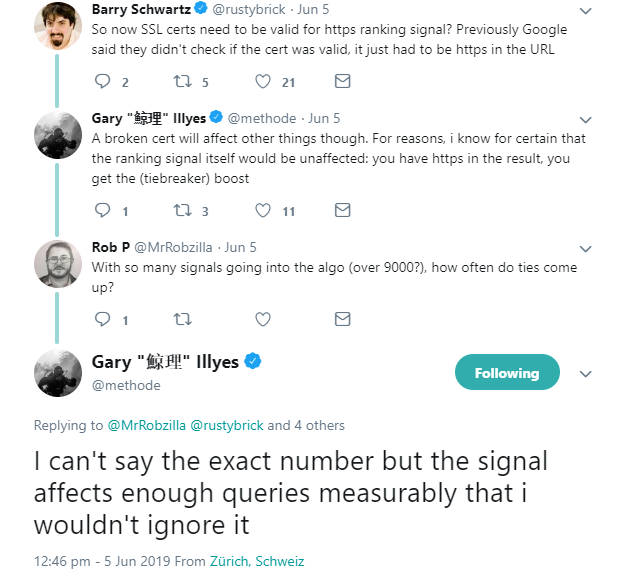This screenshot has width=624, height=577.
Task: Reply to Gary's broken cert tweet
Action: [102, 211]
